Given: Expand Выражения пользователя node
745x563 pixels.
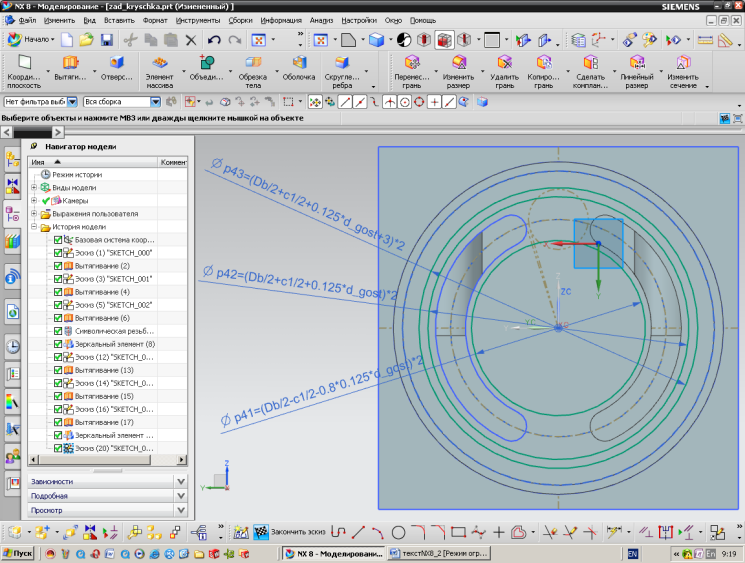Looking at the screenshot, I should point(34,214).
